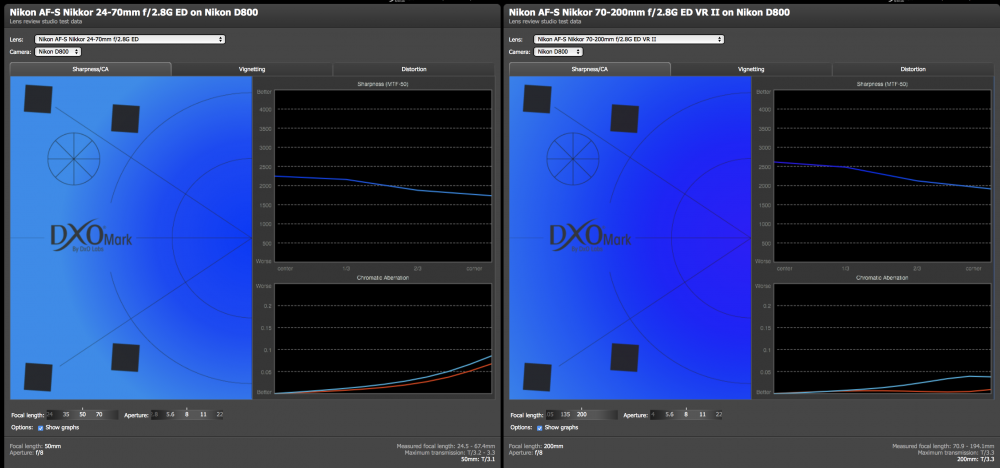The image size is (1000, 468).
Task: Open the Lens dropdown in the 70-200mm panel
Action: point(629,40)
